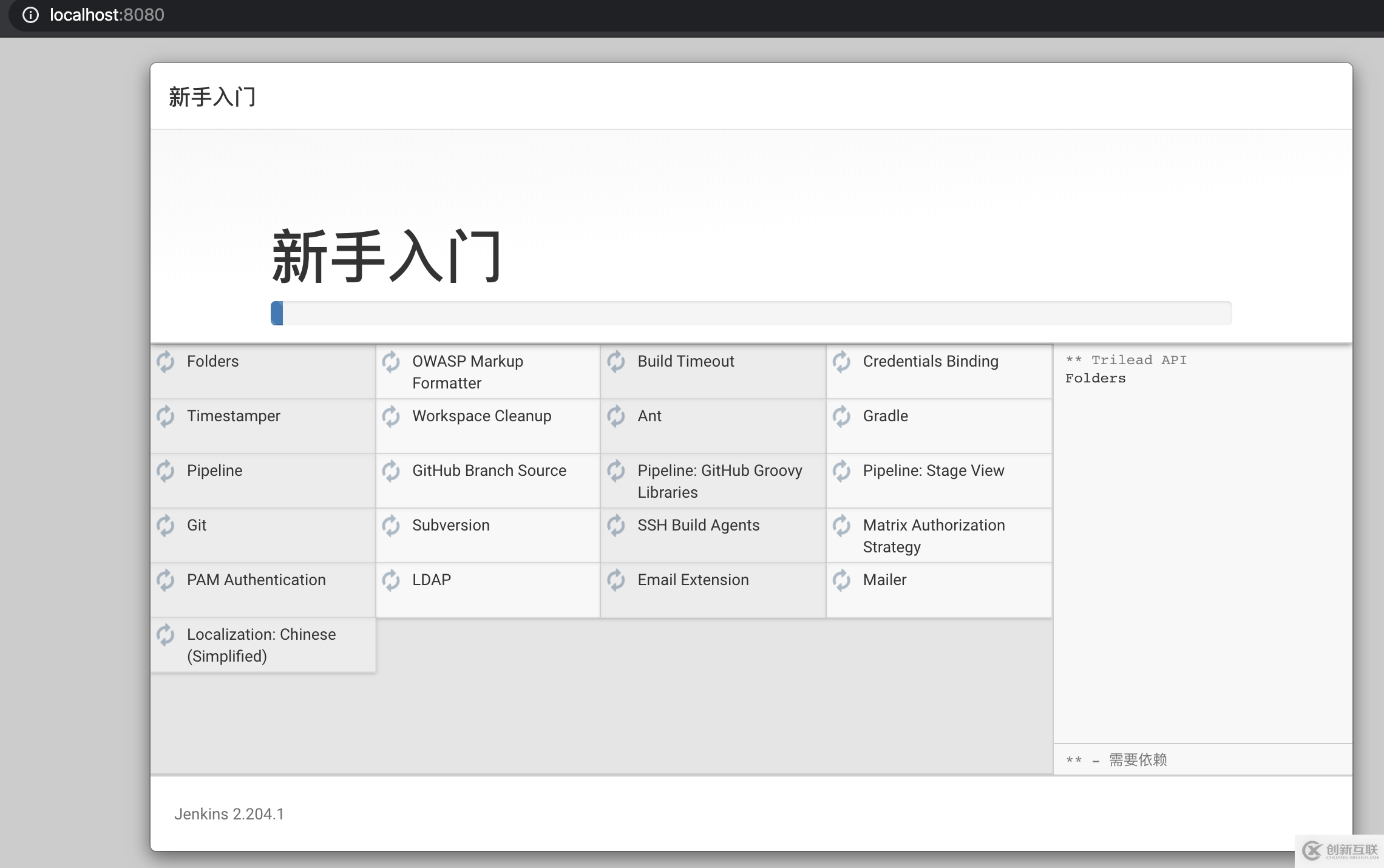Select the Ant plugin label
Screen dimensions: 1384x868
pyautogui.click(x=650, y=416)
